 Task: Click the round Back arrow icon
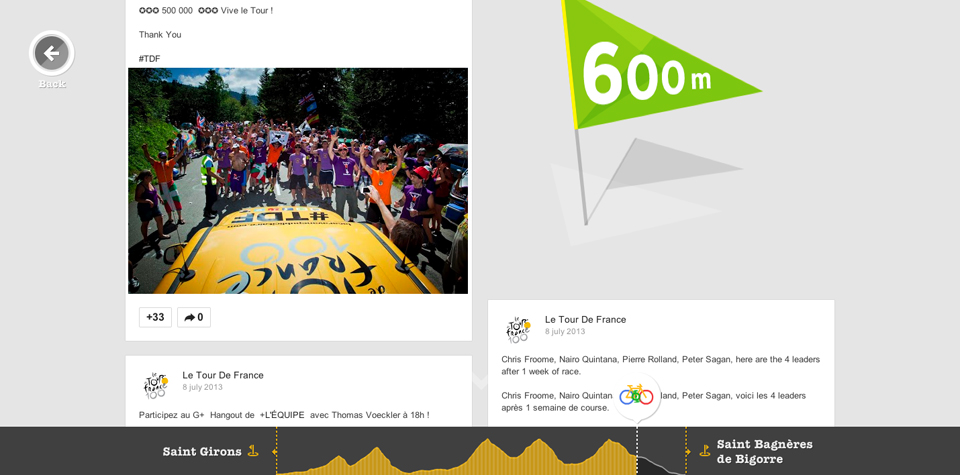coord(51,53)
